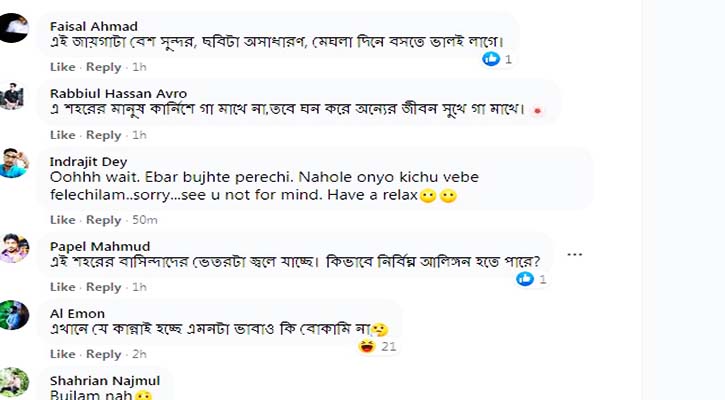
Task: Open Papel Mahmud's profile picture
Action: coord(13,247)
